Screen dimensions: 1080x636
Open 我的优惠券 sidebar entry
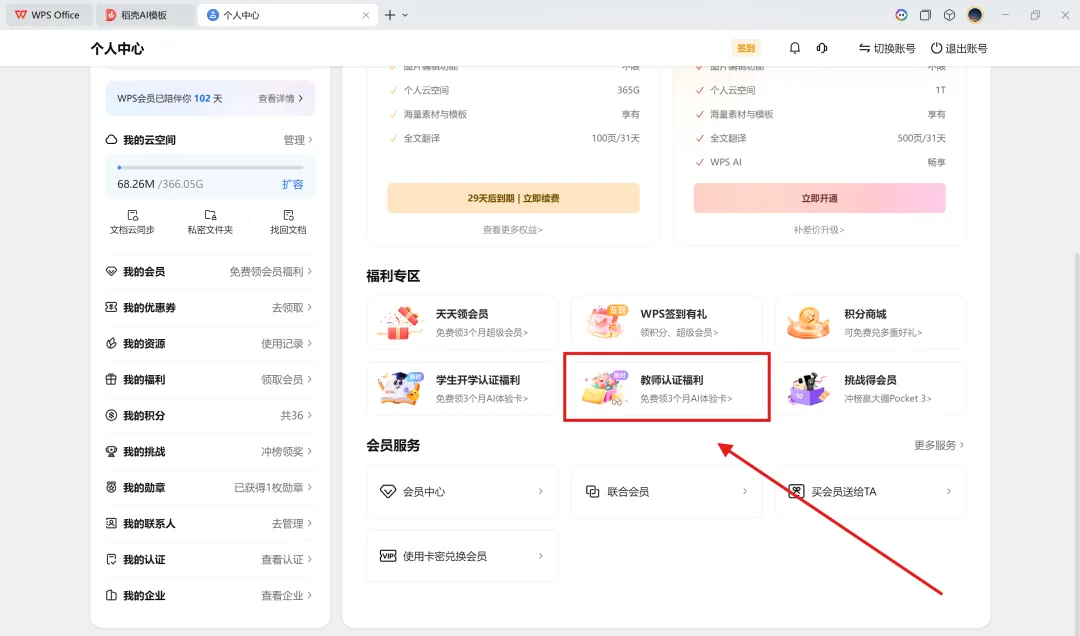click(x=209, y=307)
